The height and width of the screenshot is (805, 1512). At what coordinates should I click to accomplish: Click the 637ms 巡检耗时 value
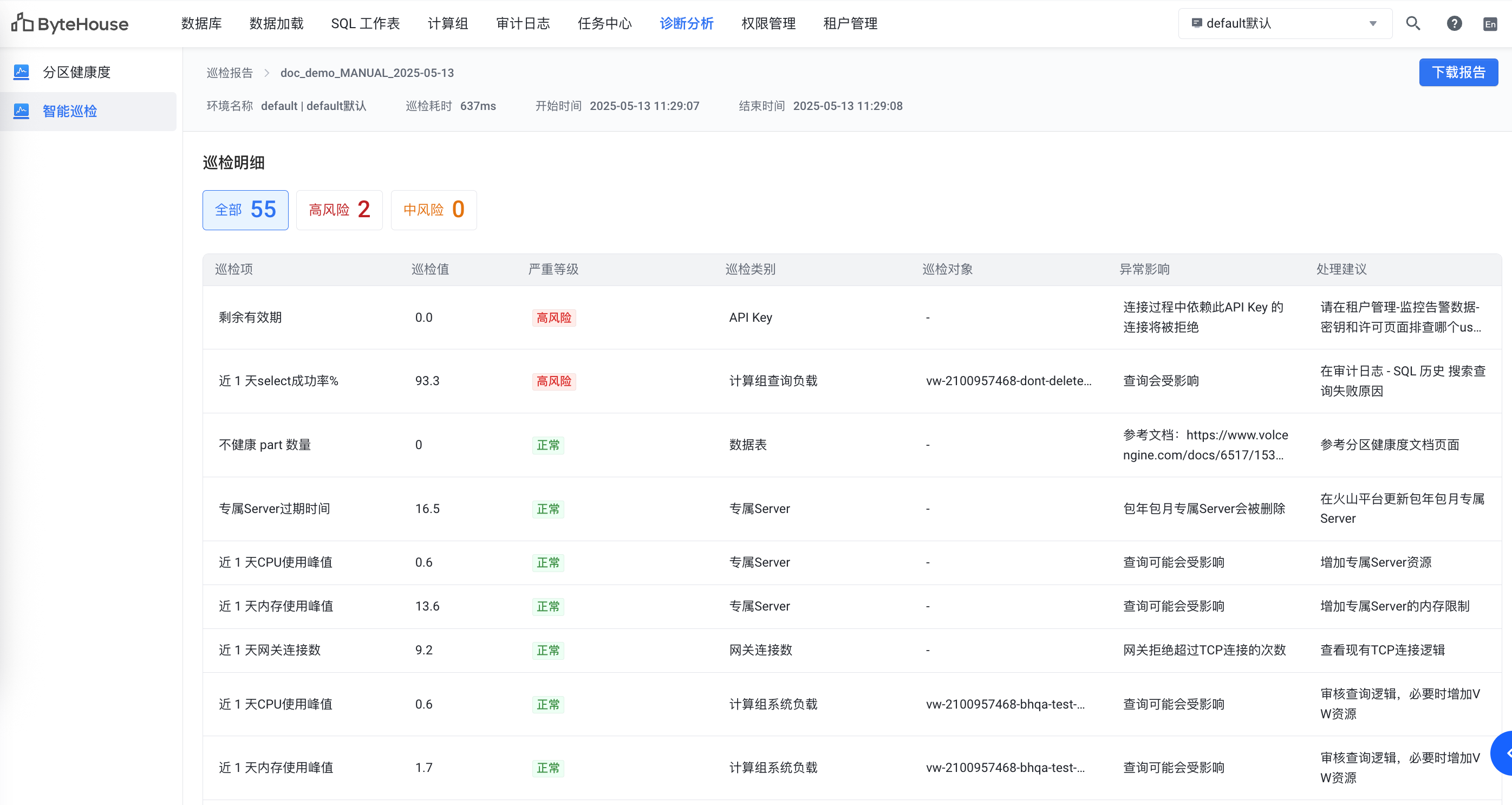pyautogui.click(x=478, y=106)
